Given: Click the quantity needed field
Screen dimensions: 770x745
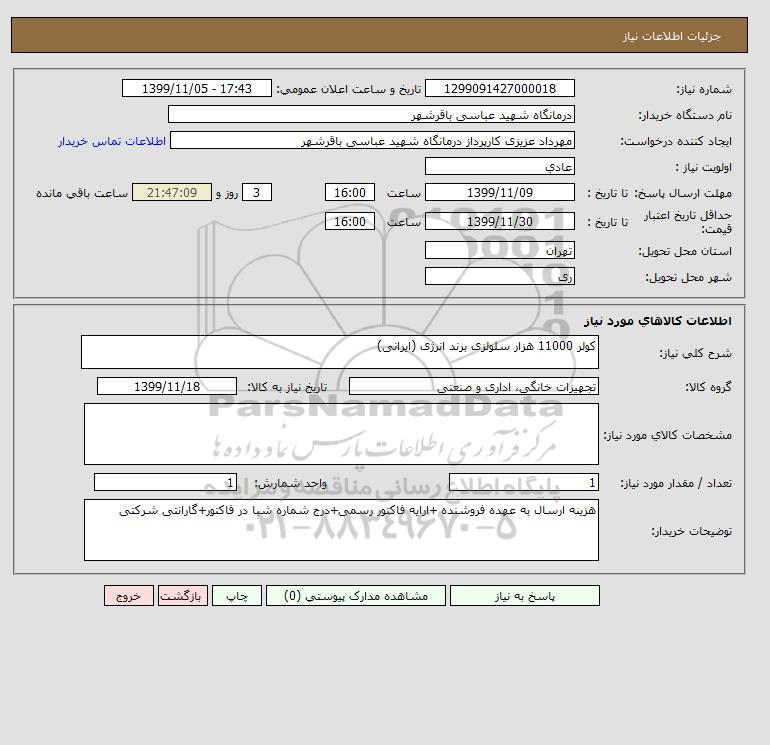Looking at the screenshot, I should (x=523, y=482).
